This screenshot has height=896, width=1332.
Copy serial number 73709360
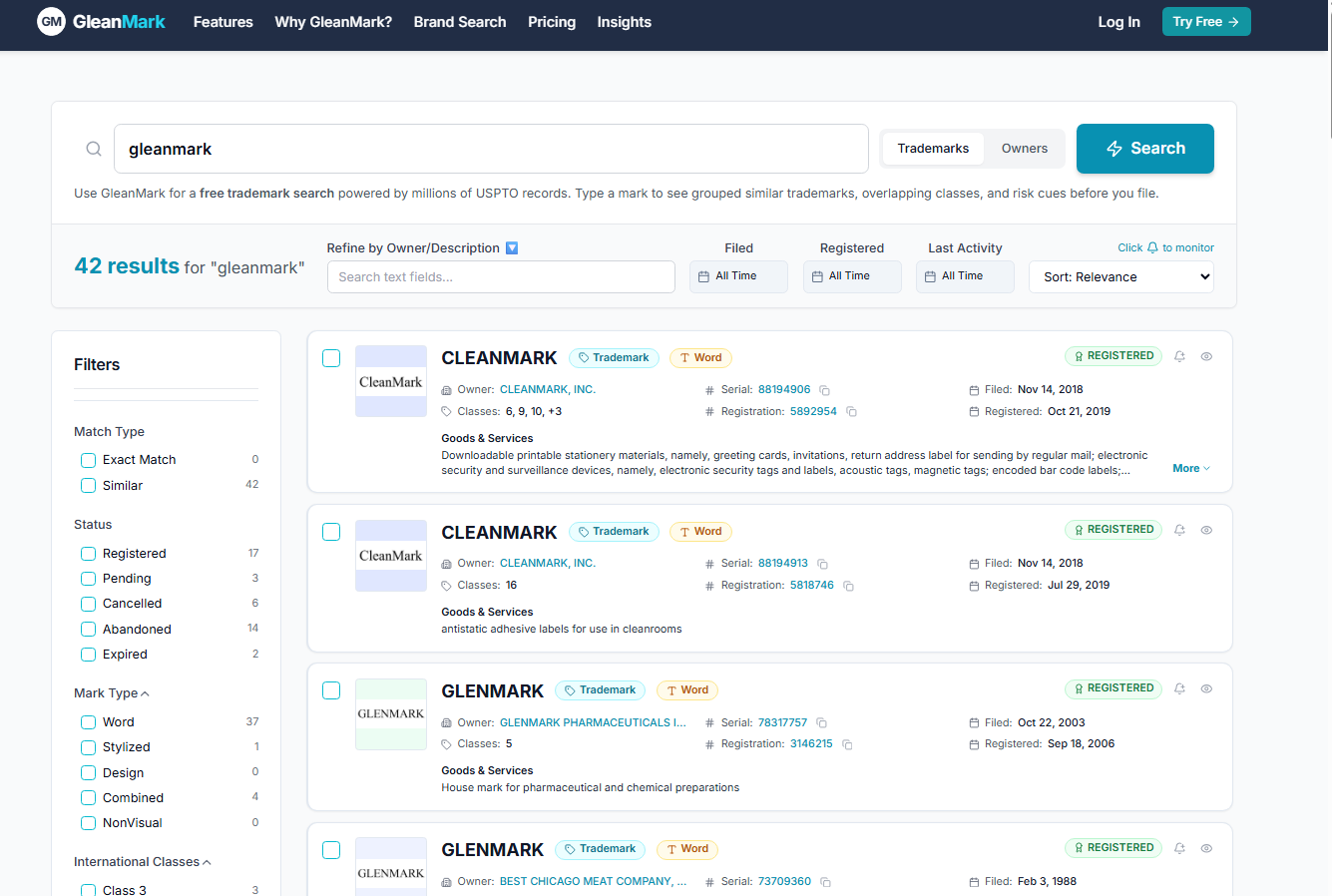825,882
